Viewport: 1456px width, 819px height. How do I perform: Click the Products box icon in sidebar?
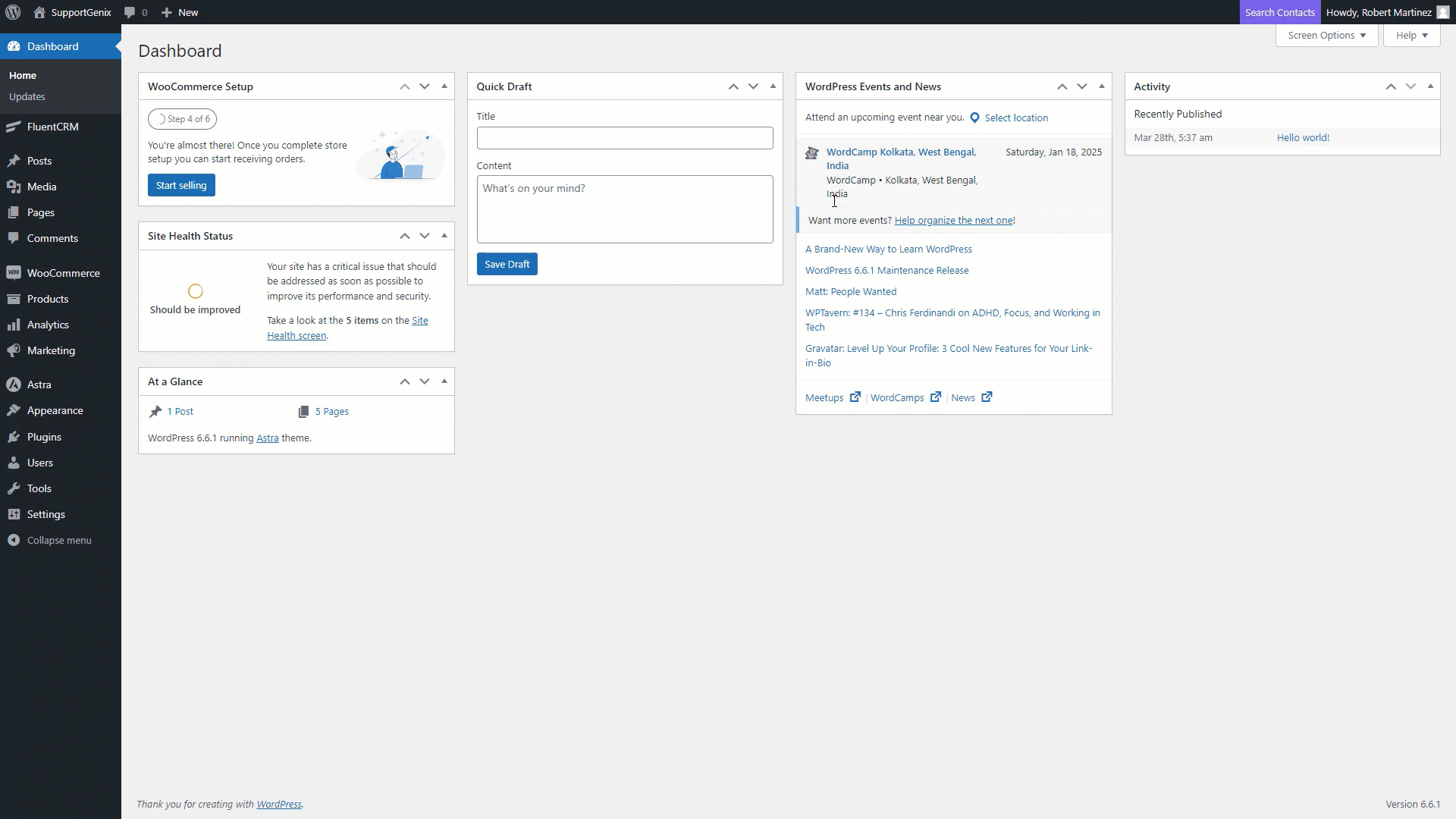[x=14, y=299]
